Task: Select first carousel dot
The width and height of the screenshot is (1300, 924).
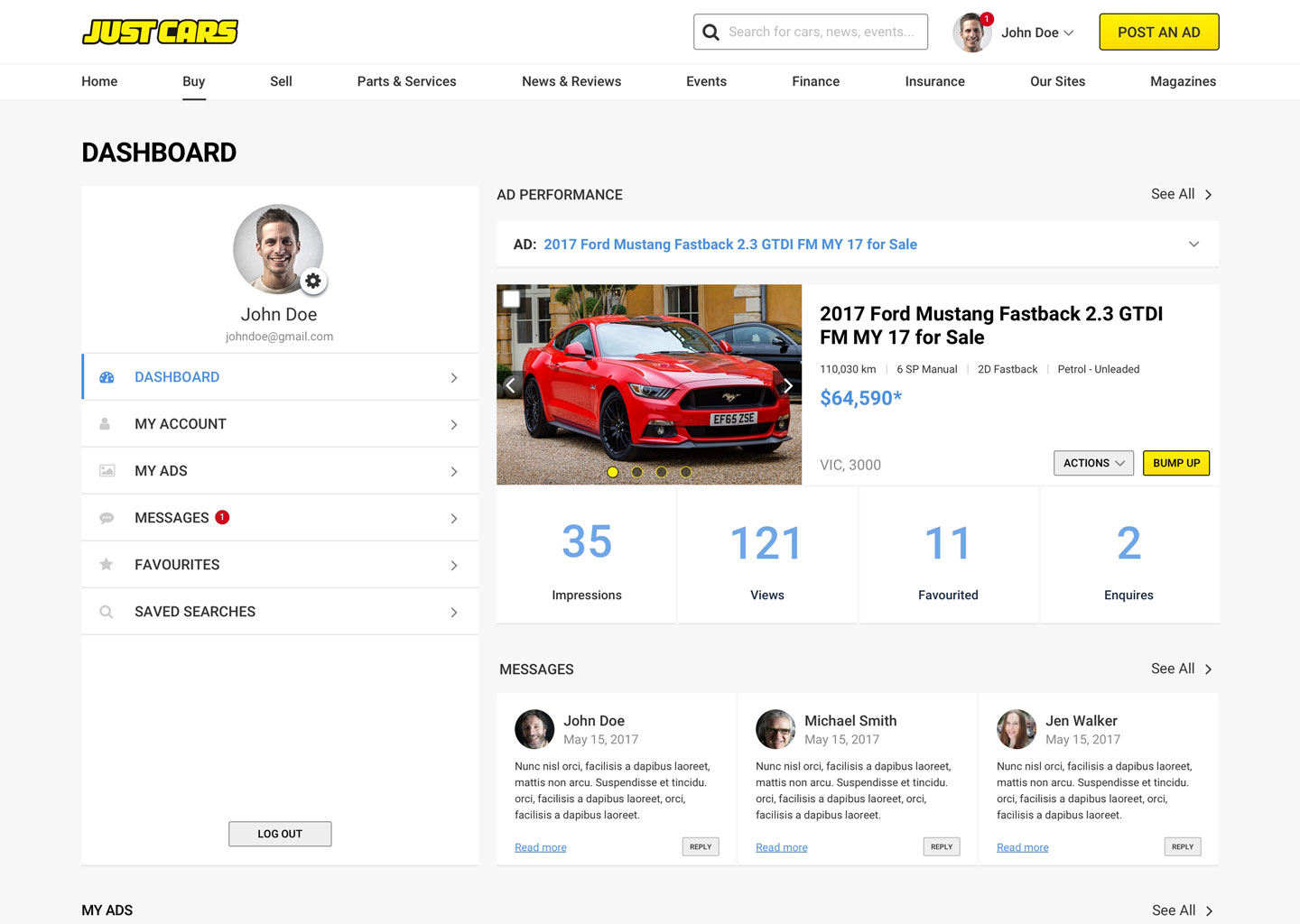Action: click(x=613, y=472)
